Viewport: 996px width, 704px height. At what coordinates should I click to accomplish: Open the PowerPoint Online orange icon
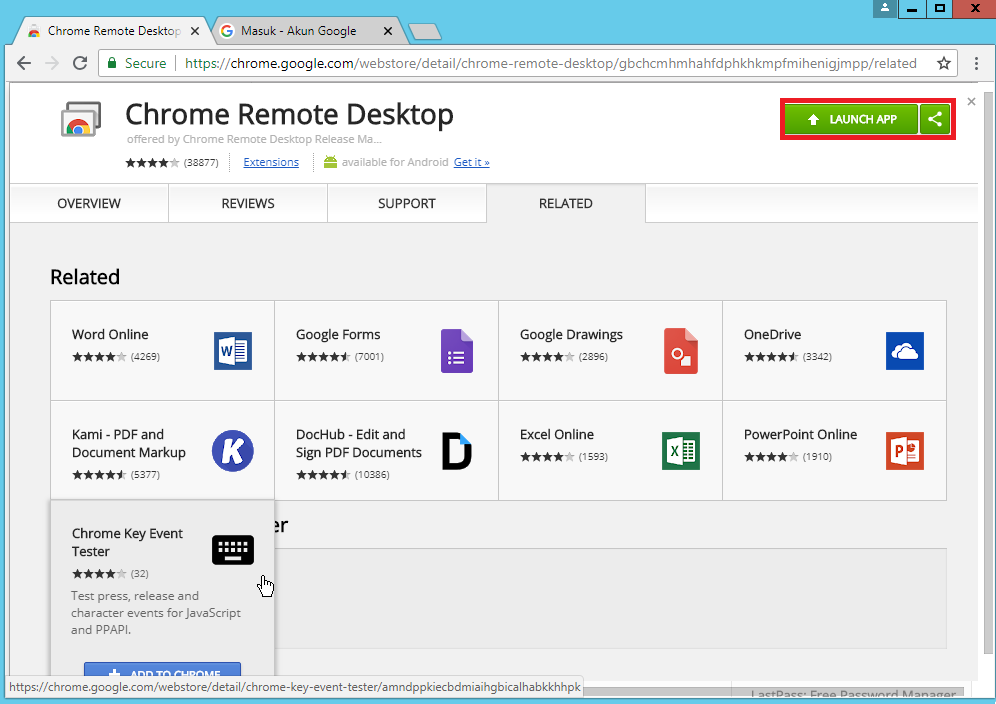click(905, 451)
